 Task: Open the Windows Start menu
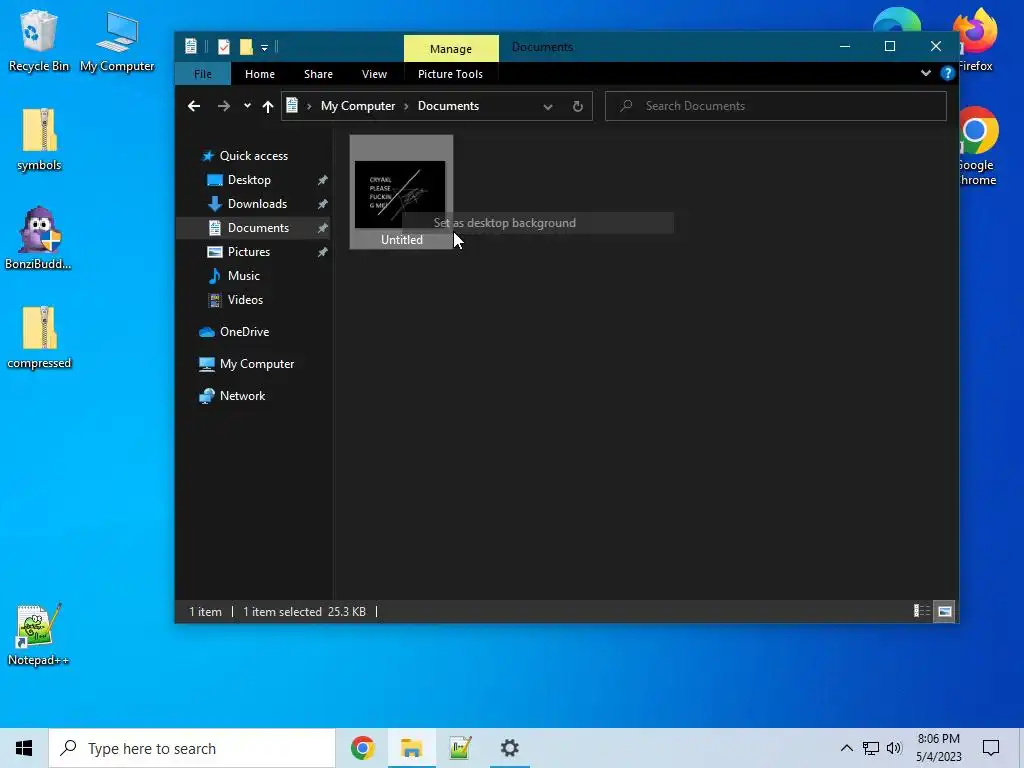pos(24,748)
